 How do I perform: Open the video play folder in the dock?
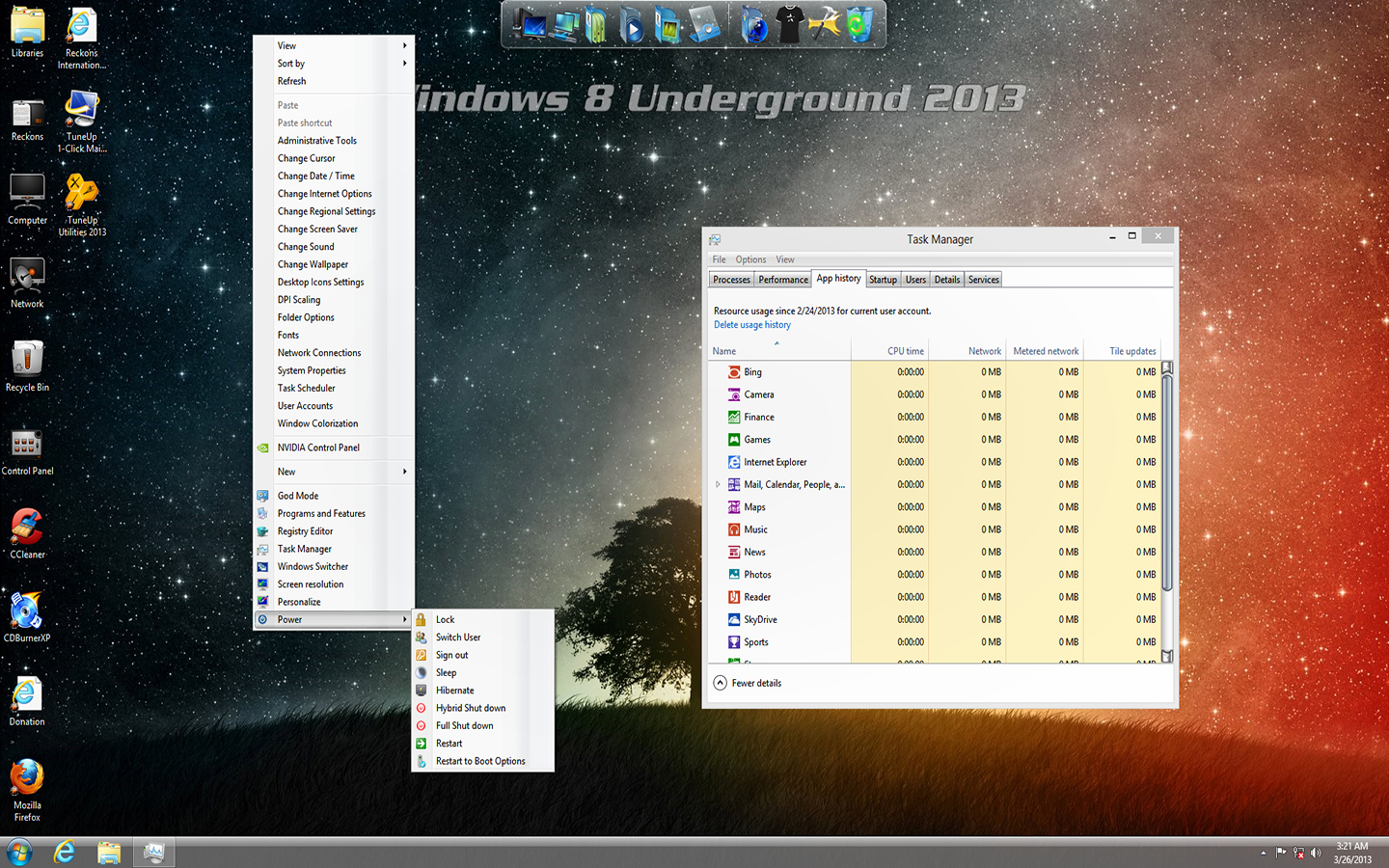click(631, 24)
